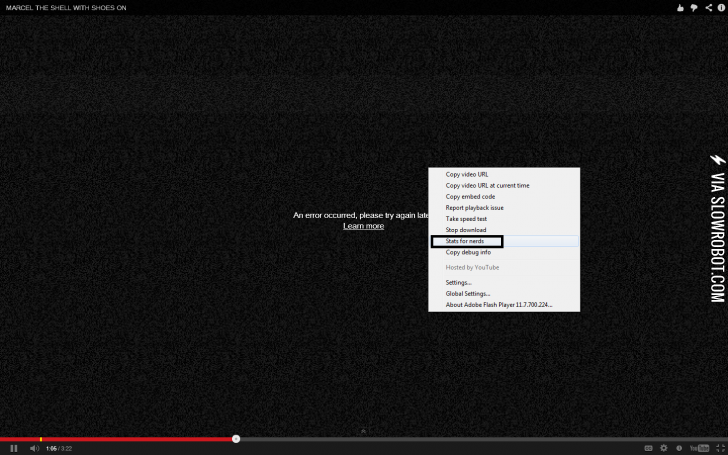Mute the video using the speaker icon
The width and height of the screenshot is (728, 455).
(x=33, y=448)
